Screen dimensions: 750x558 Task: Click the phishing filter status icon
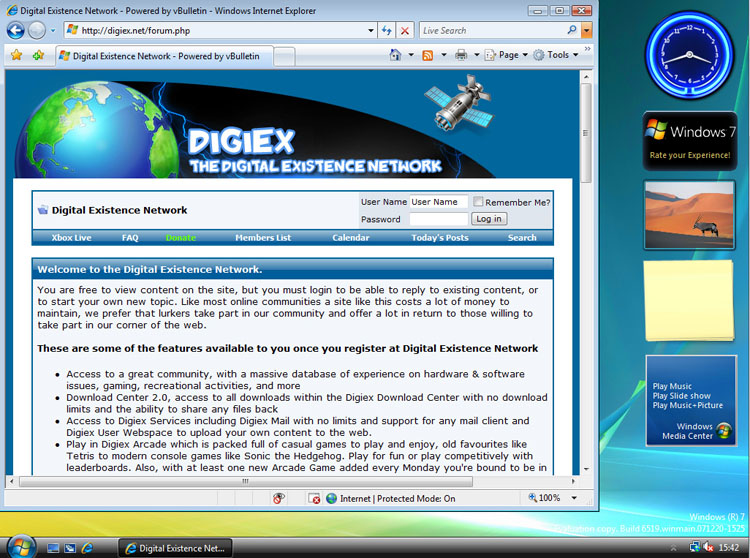(x=314, y=499)
